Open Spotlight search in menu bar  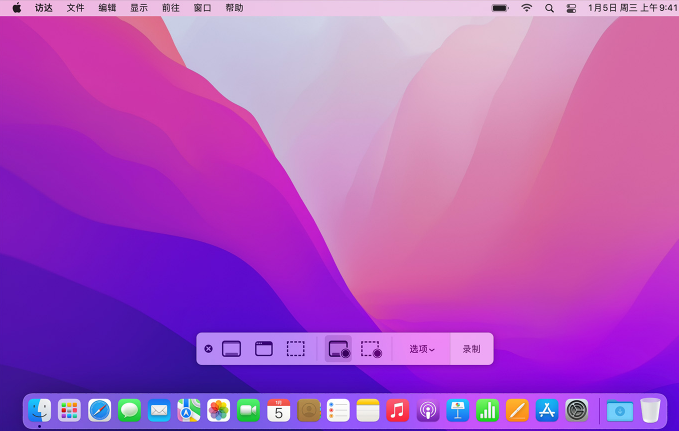[549, 7]
